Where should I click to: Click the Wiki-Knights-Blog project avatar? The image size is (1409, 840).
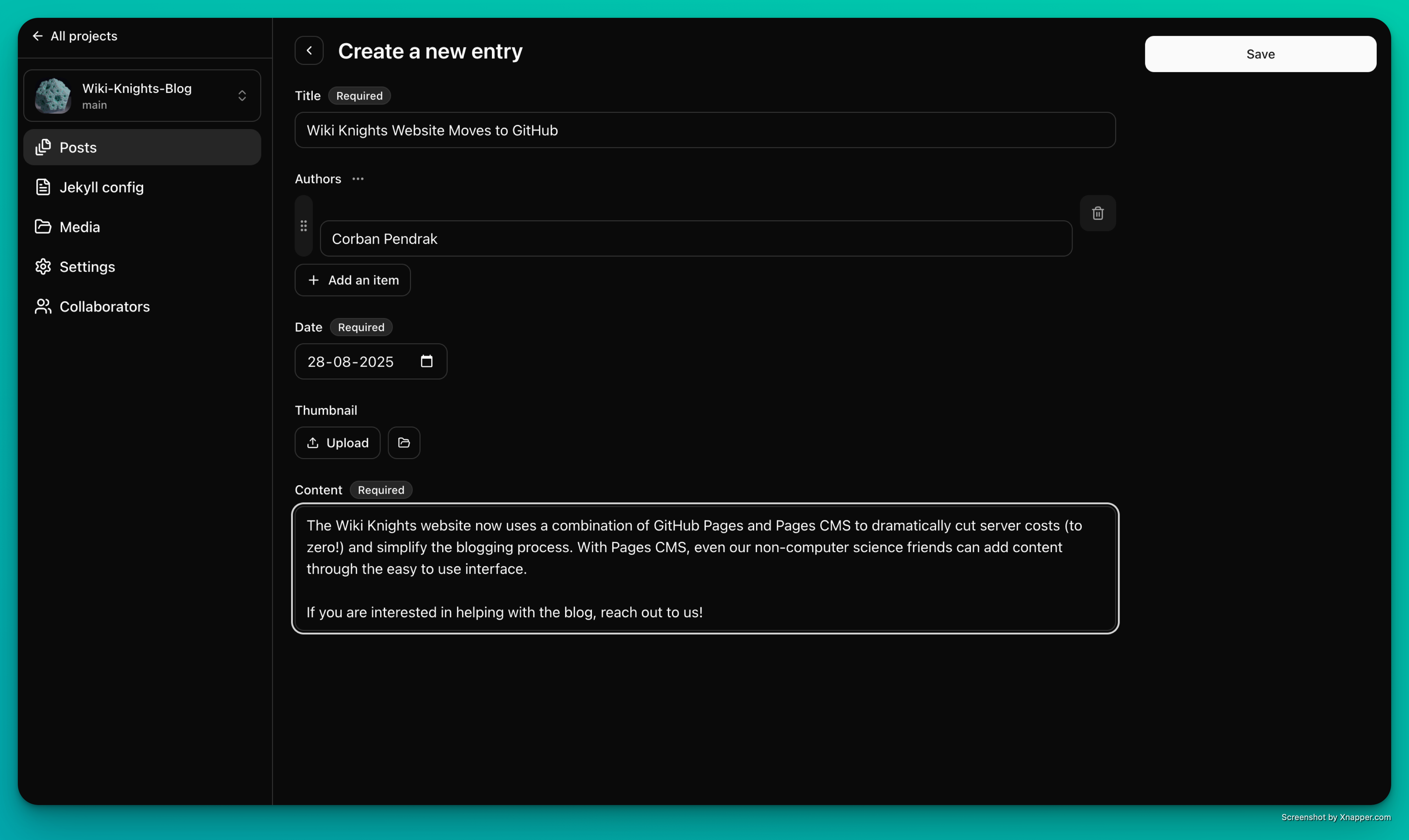tap(53, 96)
